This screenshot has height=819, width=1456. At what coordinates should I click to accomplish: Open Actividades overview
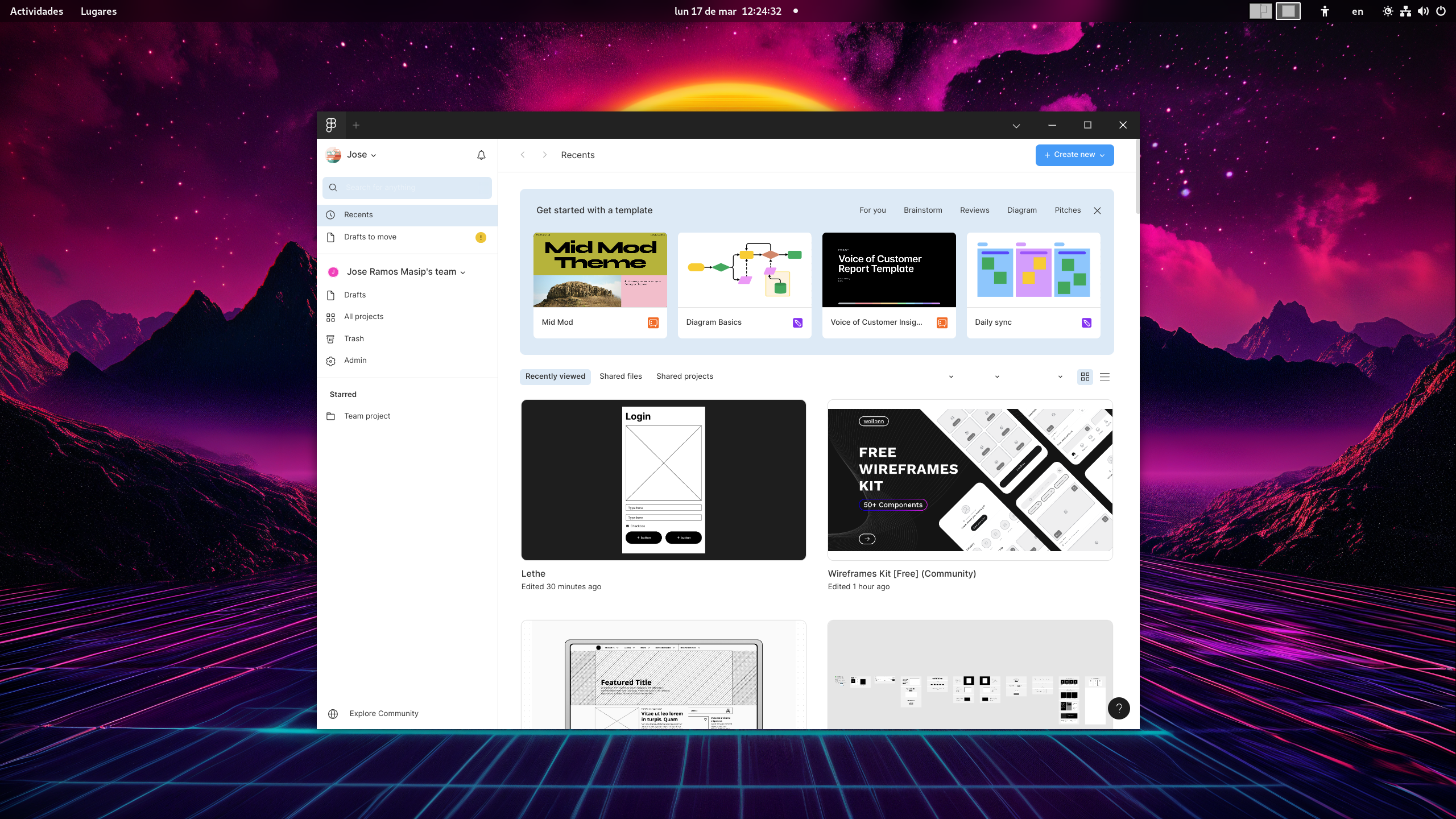click(36, 11)
